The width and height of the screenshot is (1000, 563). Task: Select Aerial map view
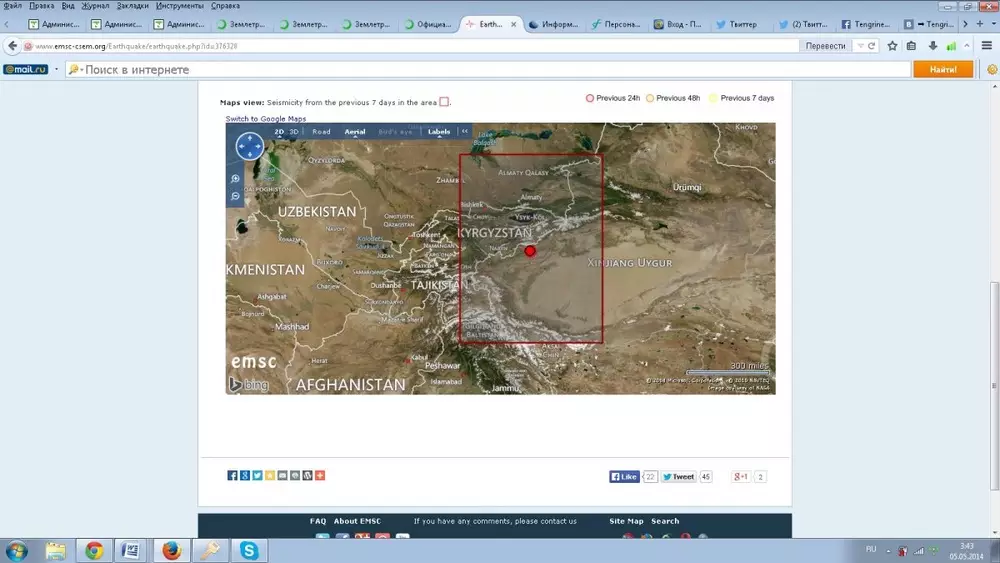pyautogui.click(x=355, y=132)
